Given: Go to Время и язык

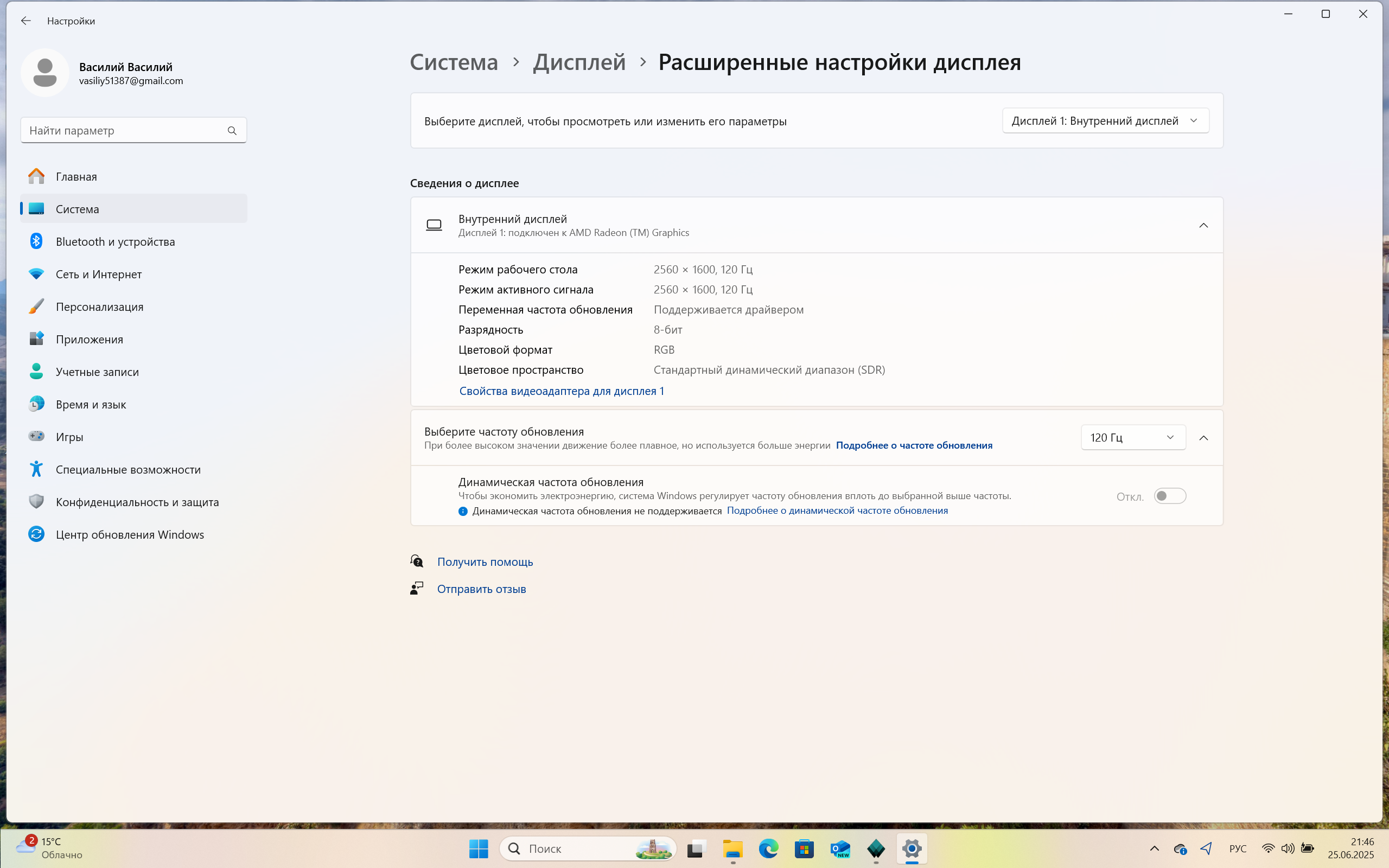Looking at the screenshot, I should (133, 404).
